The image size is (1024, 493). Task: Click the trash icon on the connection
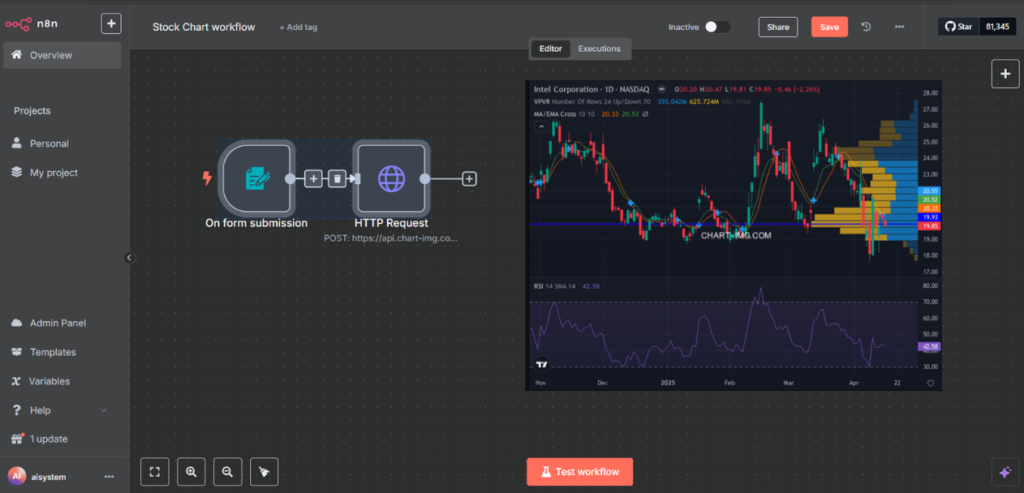(336, 178)
